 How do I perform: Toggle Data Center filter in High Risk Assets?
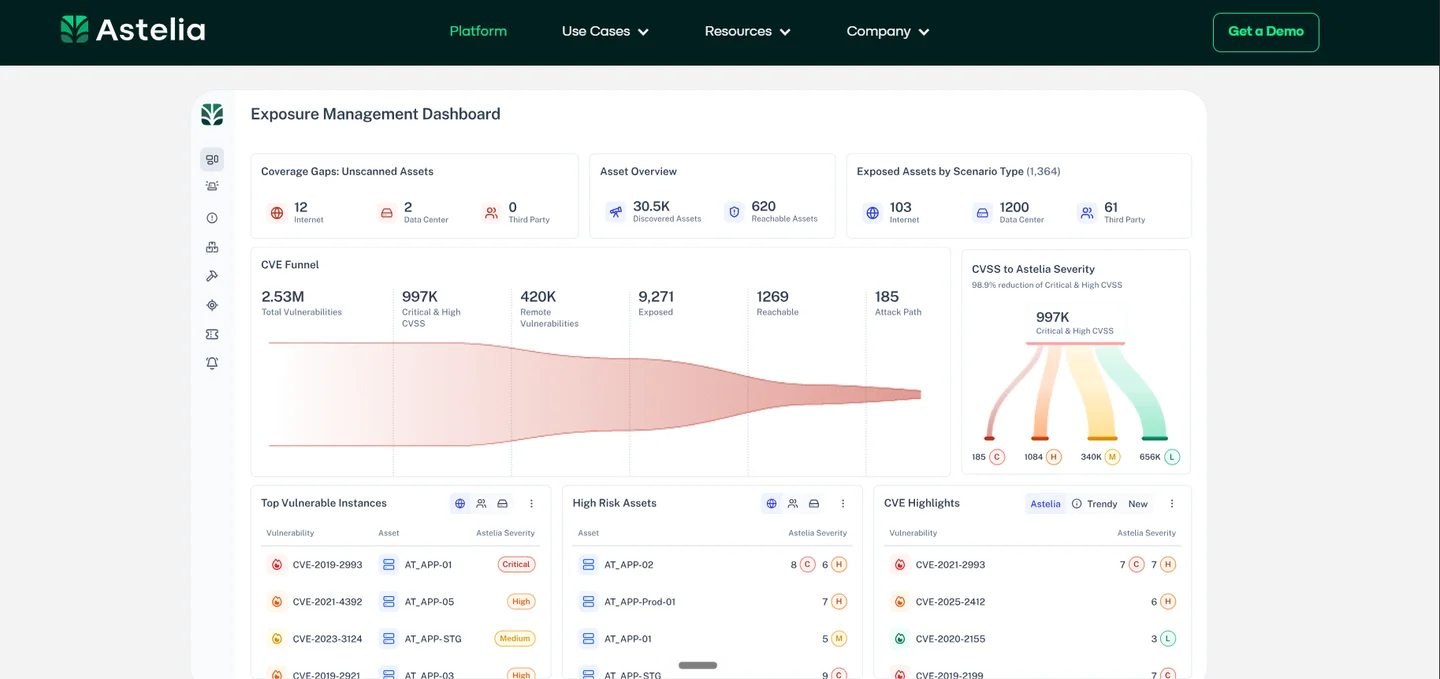point(814,504)
